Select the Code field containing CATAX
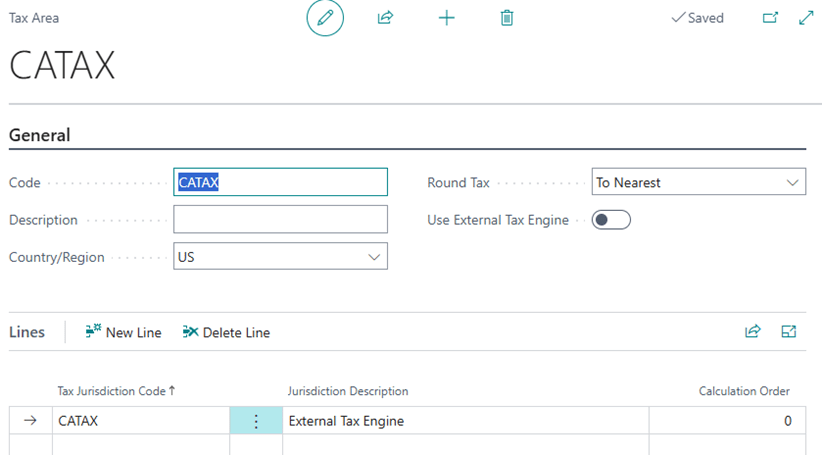 280,183
